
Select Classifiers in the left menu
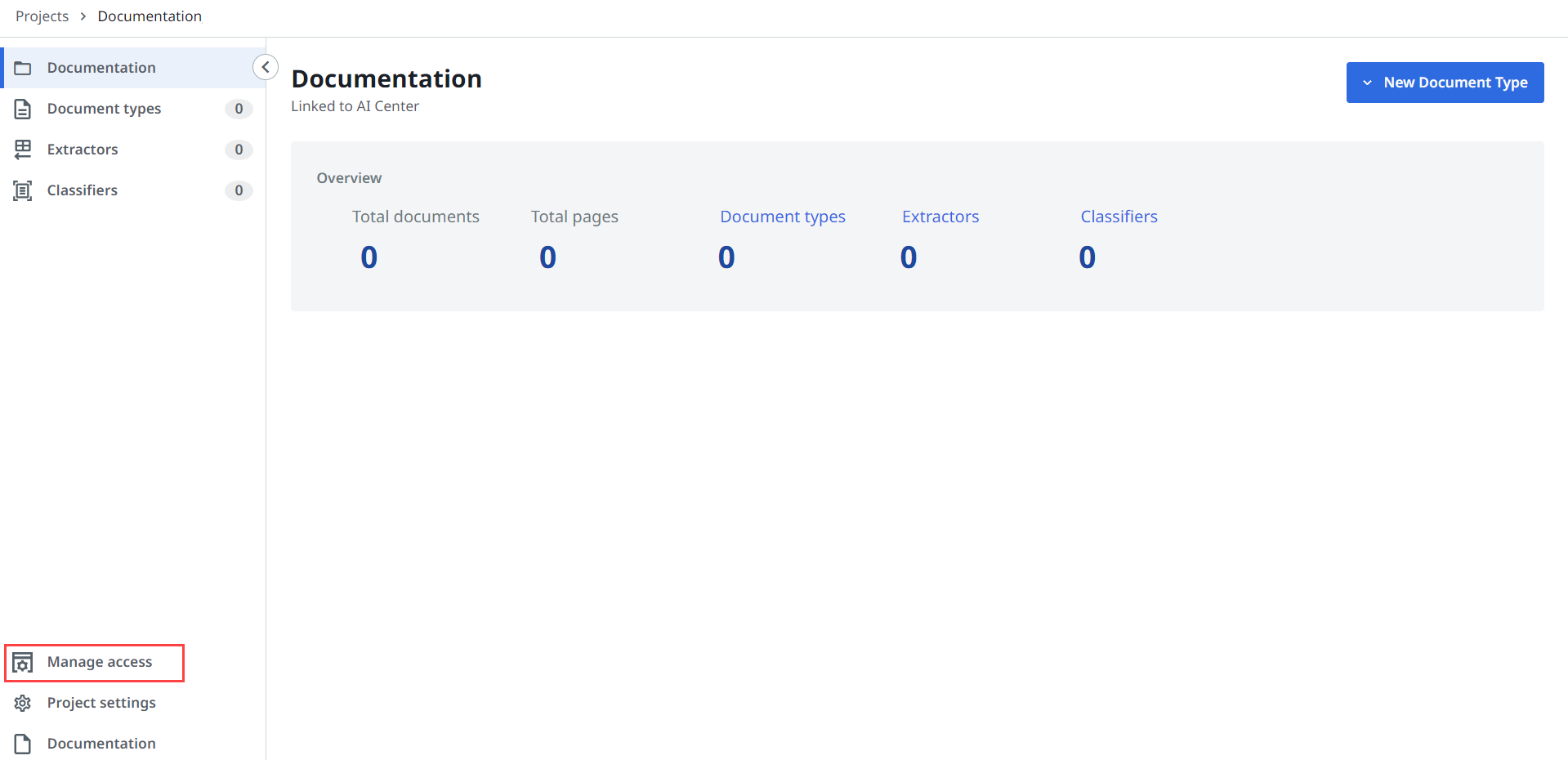tap(83, 190)
